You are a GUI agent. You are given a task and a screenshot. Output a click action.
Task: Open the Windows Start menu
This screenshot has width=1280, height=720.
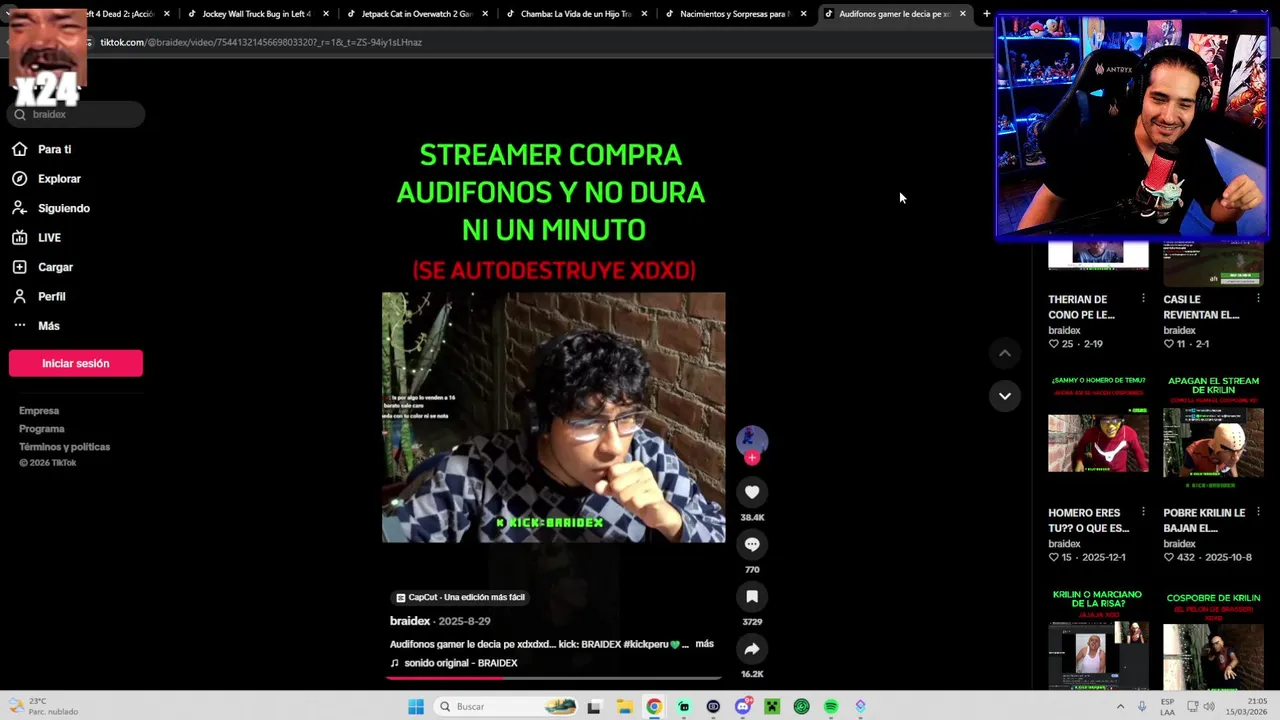pos(416,707)
